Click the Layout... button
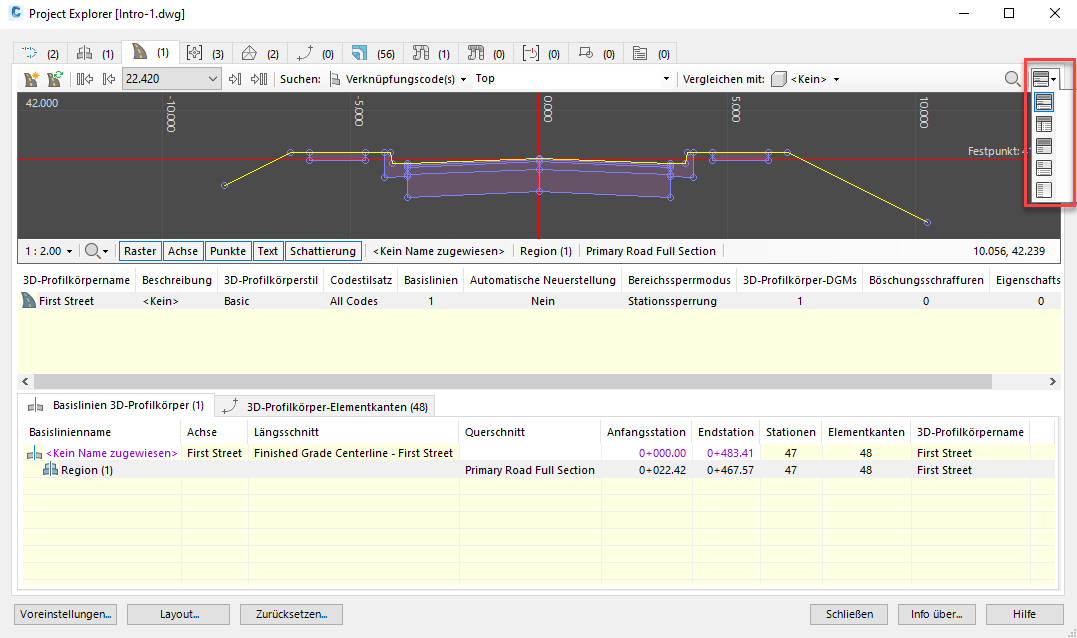The image size is (1077, 638). point(179,614)
